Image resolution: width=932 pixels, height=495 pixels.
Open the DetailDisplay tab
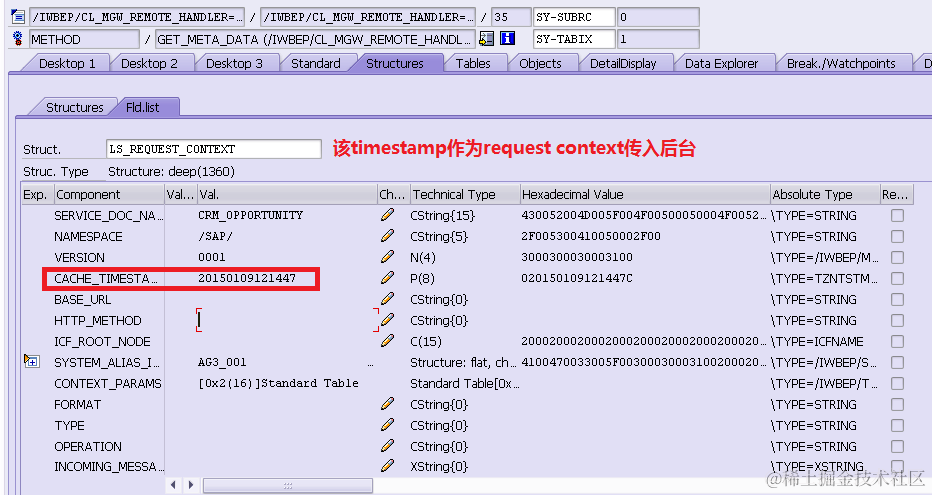point(623,63)
